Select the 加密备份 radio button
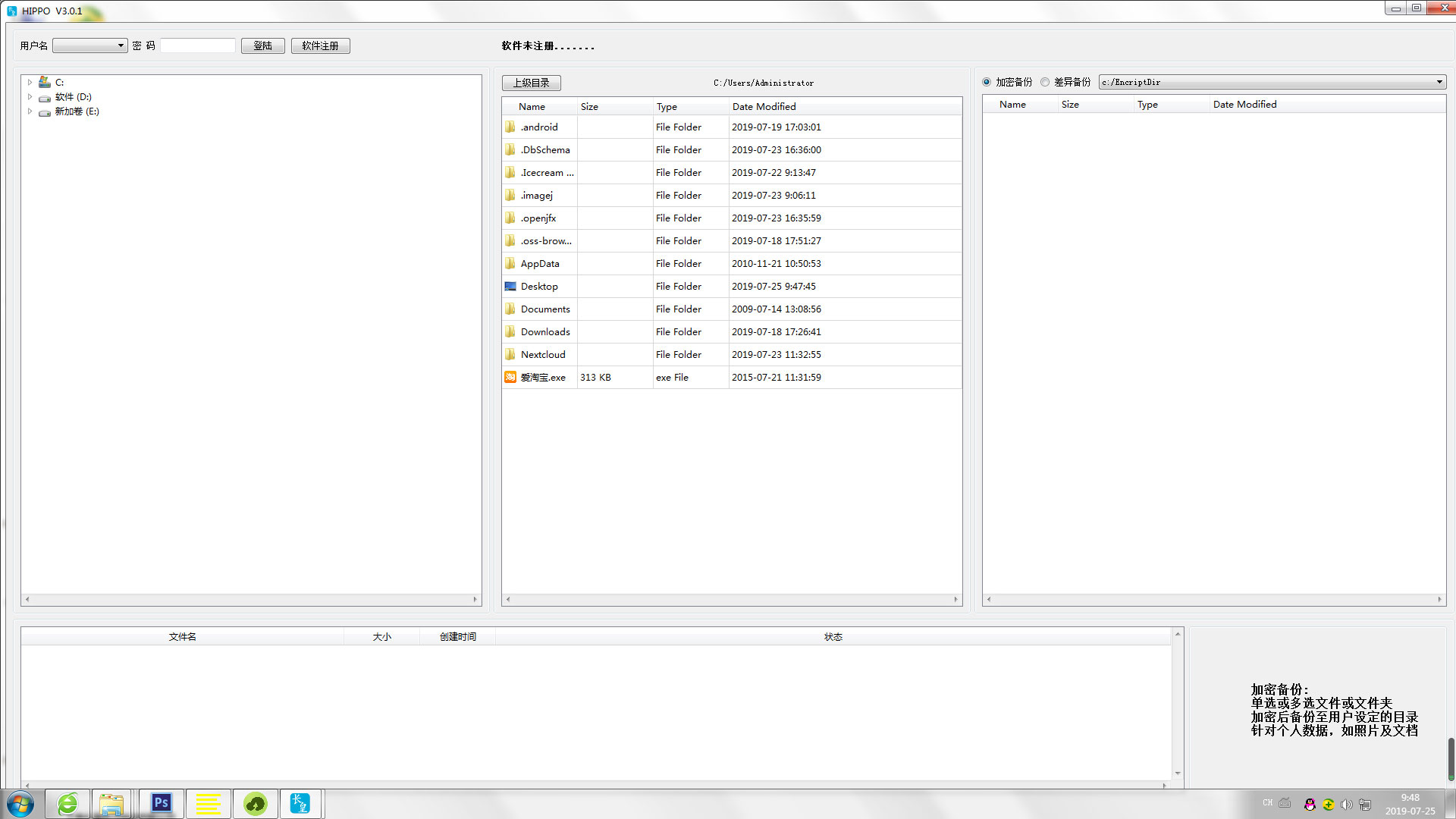1456x819 pixels. (x=987, y=82)
